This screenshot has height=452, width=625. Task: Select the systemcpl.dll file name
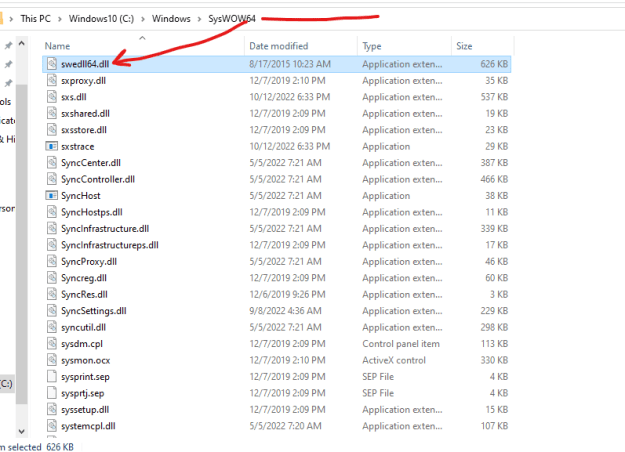(88, 426)
